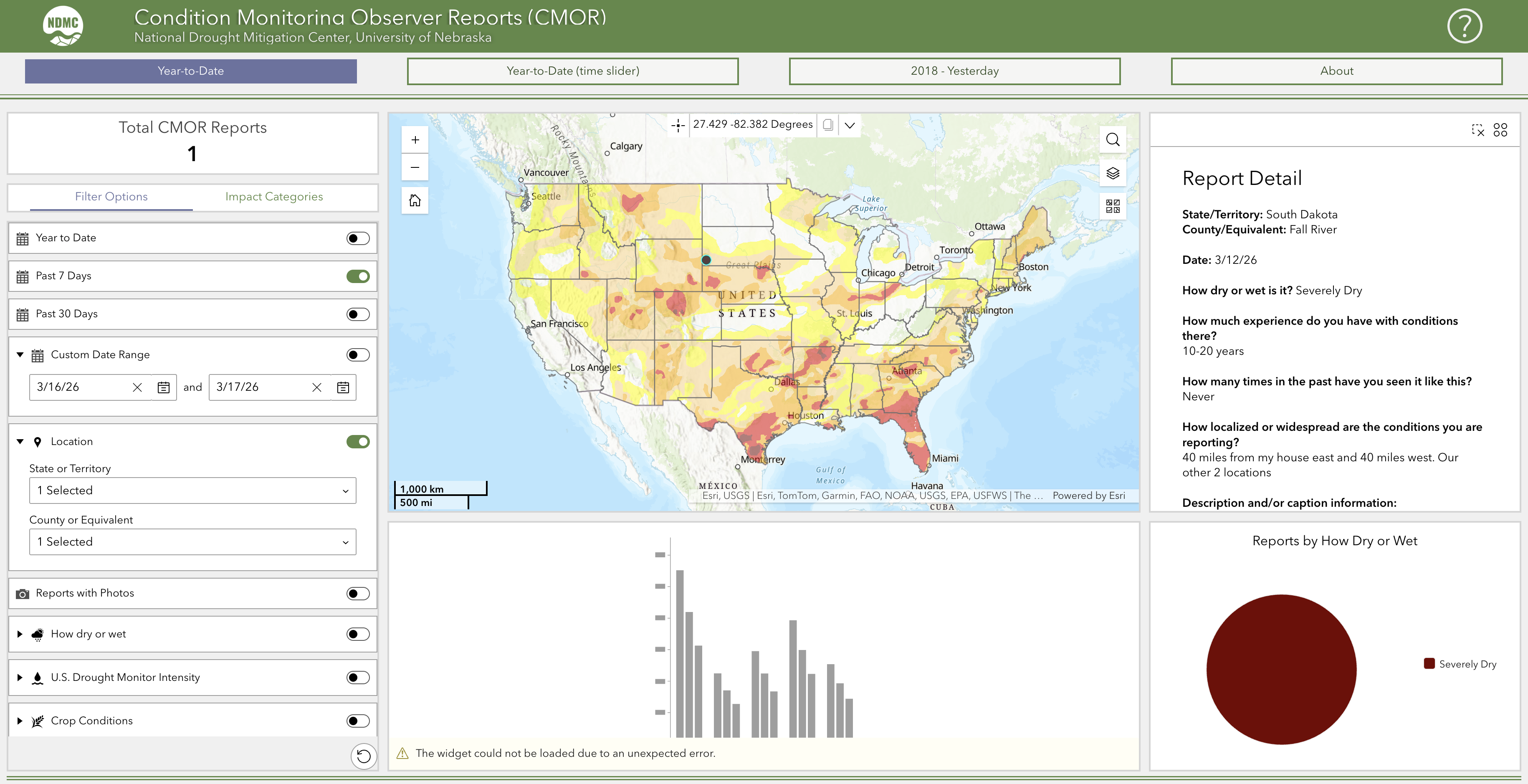Turn on Reports with Photos toggle

(x=358, y=594)
